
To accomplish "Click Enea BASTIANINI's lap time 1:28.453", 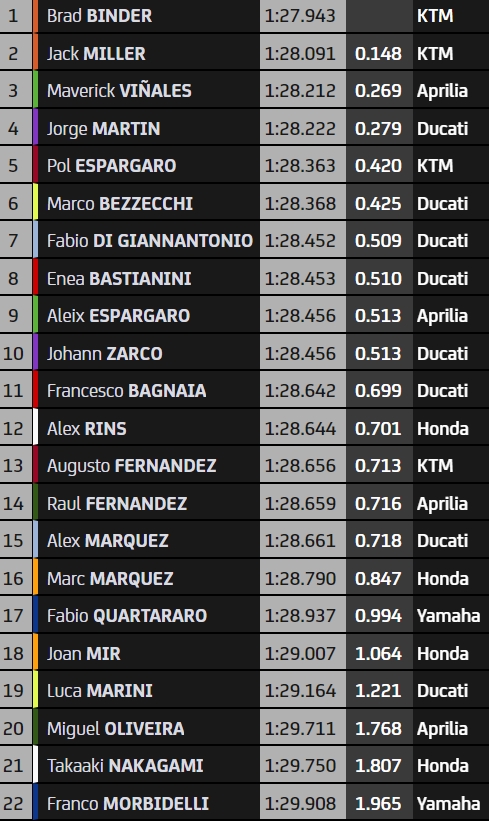I will pos(300,278).
